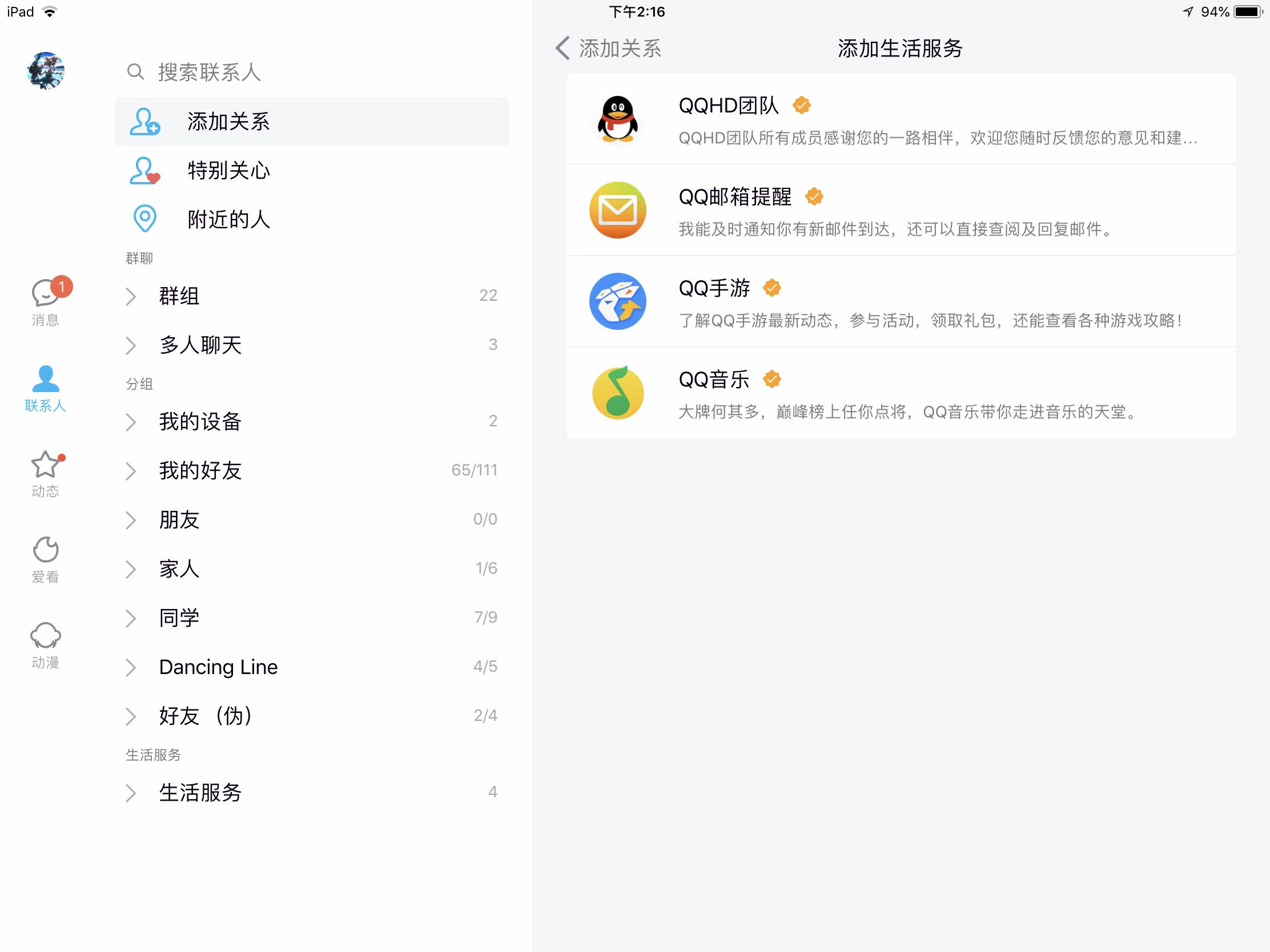1270x952 pixels.
Task: Click the verified badge beside QQHD团队
Action: [x=802, y=106]
